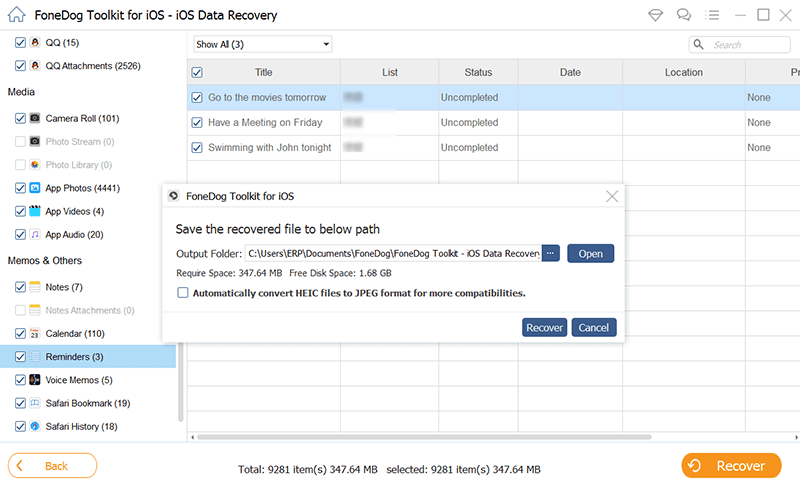Open the output folder
The image size is (800, 489).
tap(590, 253)
